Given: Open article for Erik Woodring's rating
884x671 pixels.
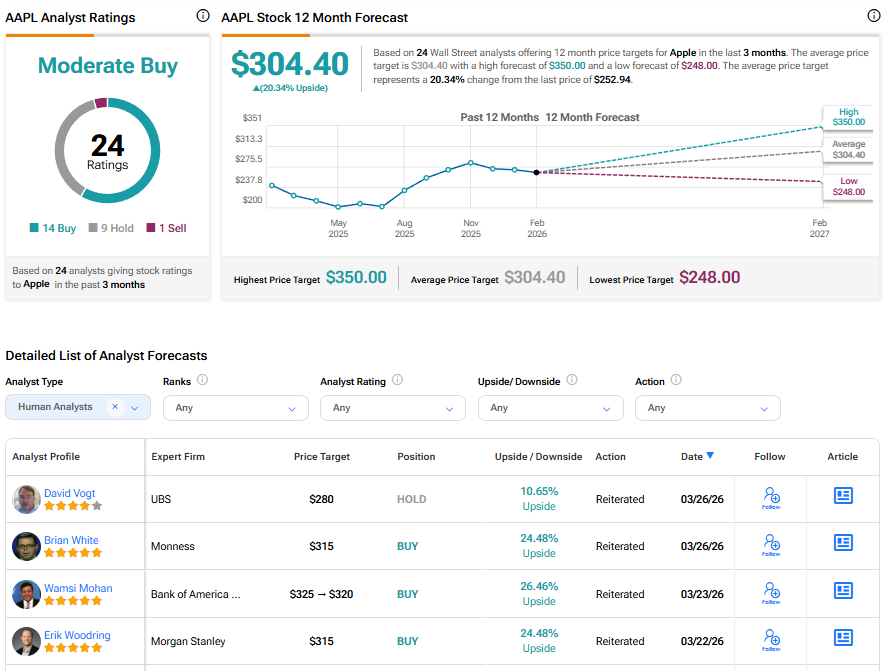Looking at the screenshot, I should click(843, 637).
